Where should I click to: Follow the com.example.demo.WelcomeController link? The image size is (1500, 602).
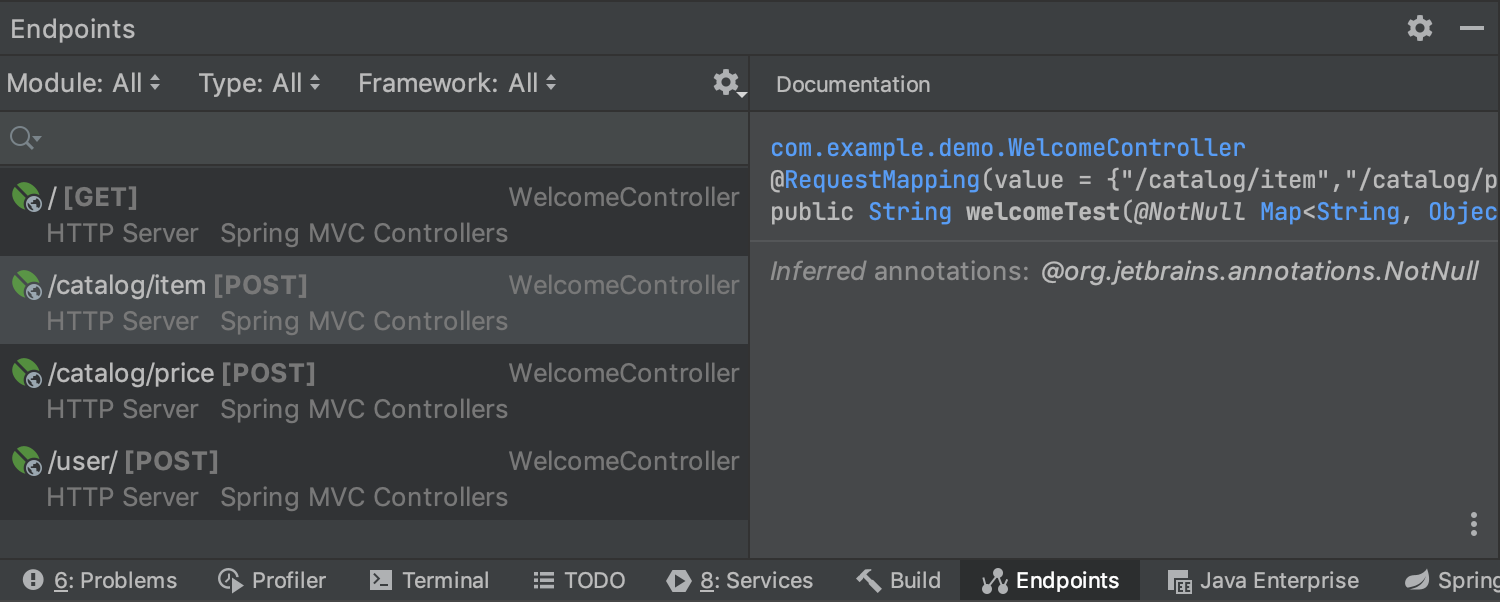pos(1008,148)
